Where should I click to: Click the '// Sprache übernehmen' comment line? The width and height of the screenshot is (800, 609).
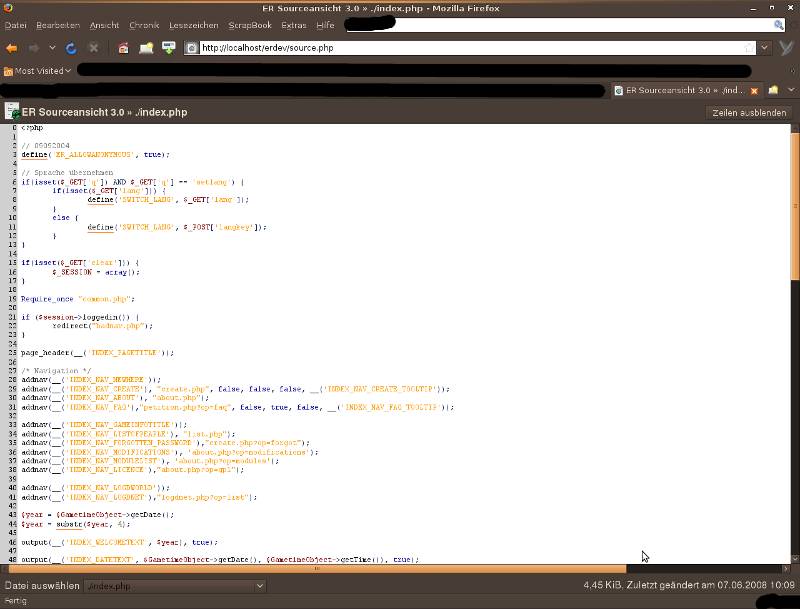point(67,172)
